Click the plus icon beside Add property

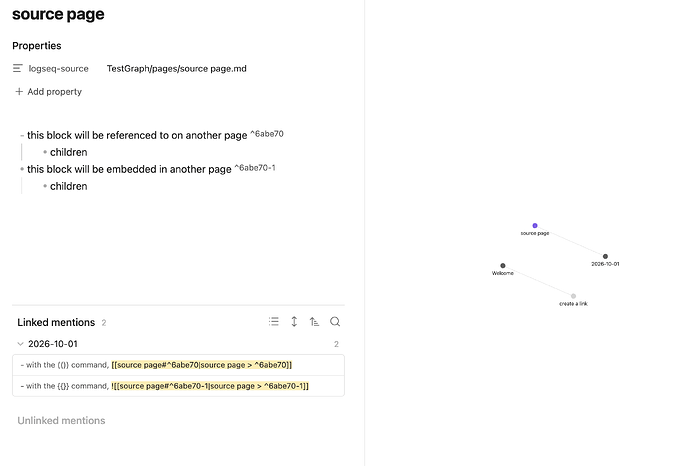[19, 92]
